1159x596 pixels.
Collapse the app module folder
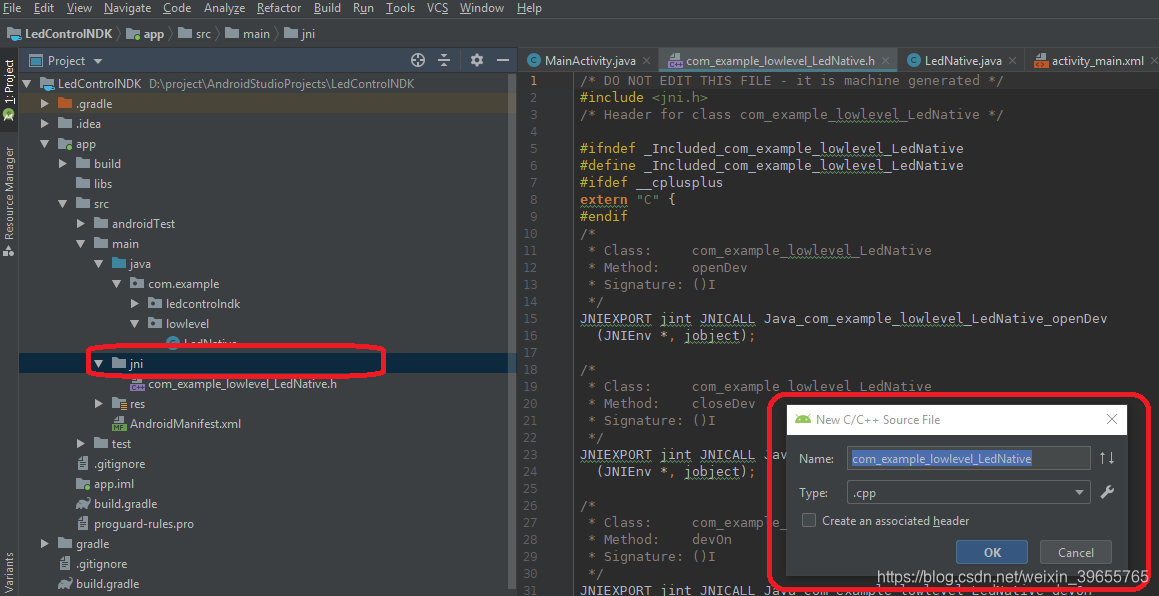45,143
